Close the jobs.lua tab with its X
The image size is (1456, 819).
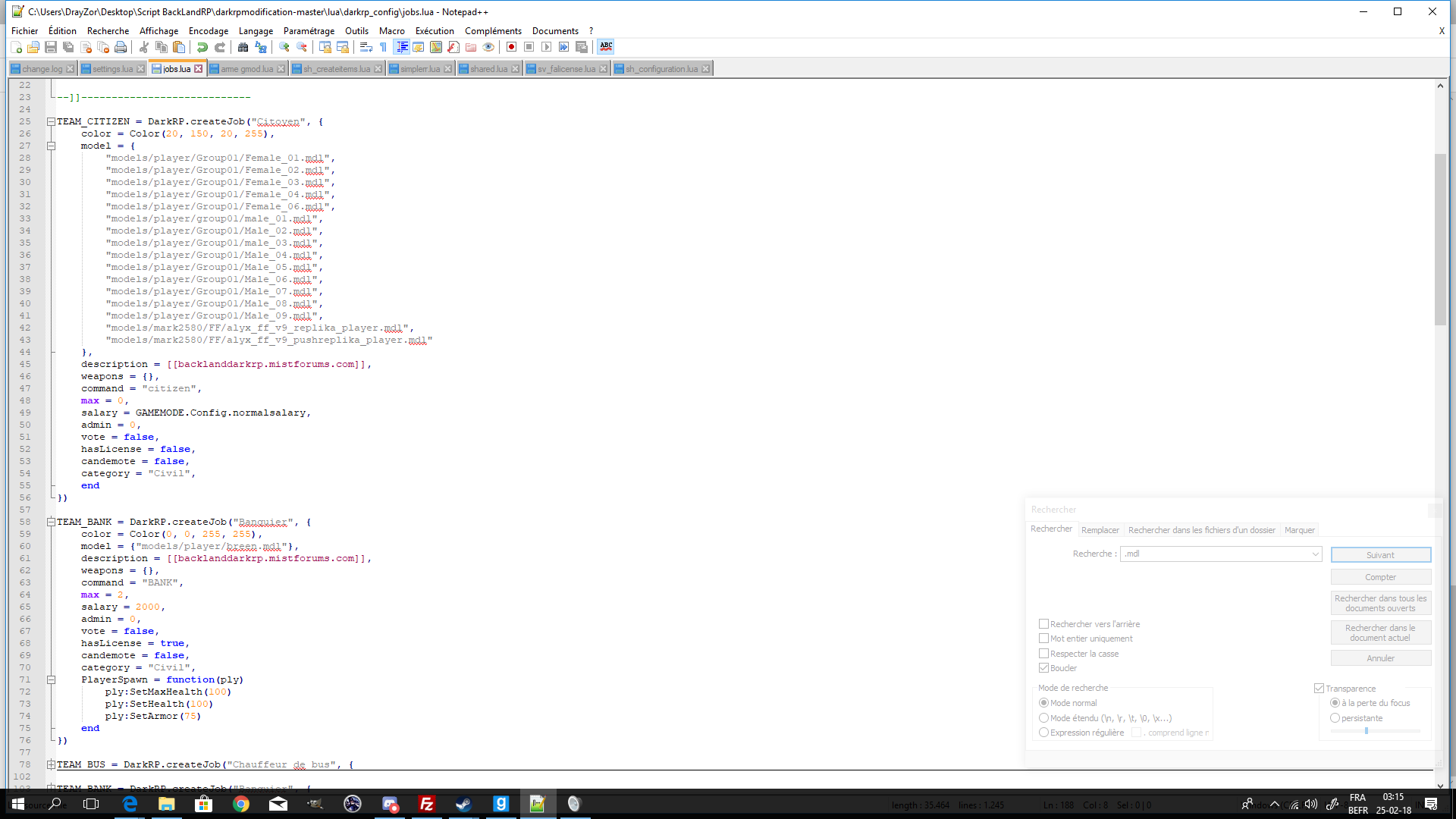click(x=199, y=69)
